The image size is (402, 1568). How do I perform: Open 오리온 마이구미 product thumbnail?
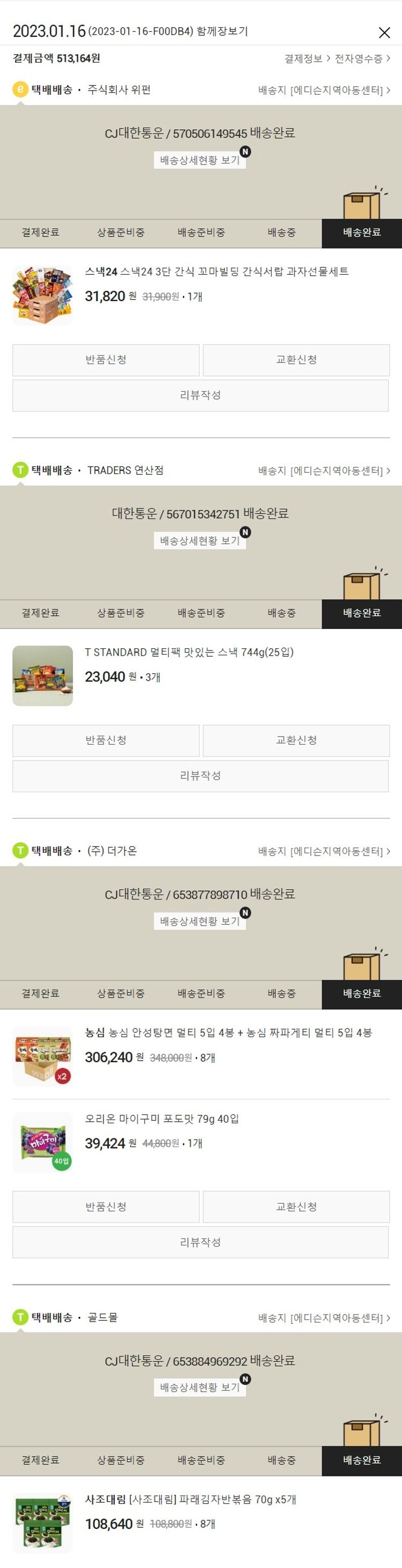click(x=43, y=1143)
